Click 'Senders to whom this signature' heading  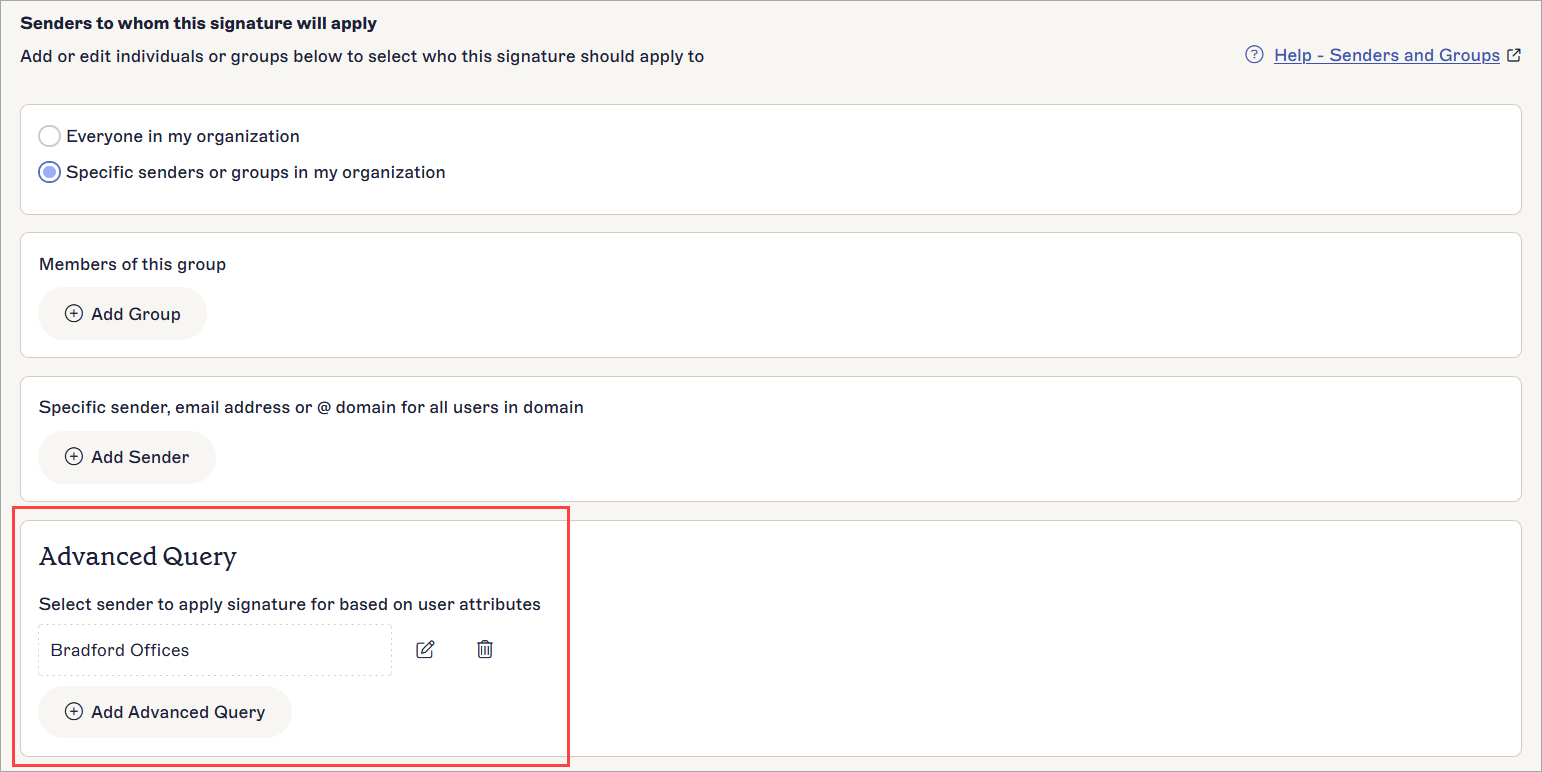pos(199,22)
